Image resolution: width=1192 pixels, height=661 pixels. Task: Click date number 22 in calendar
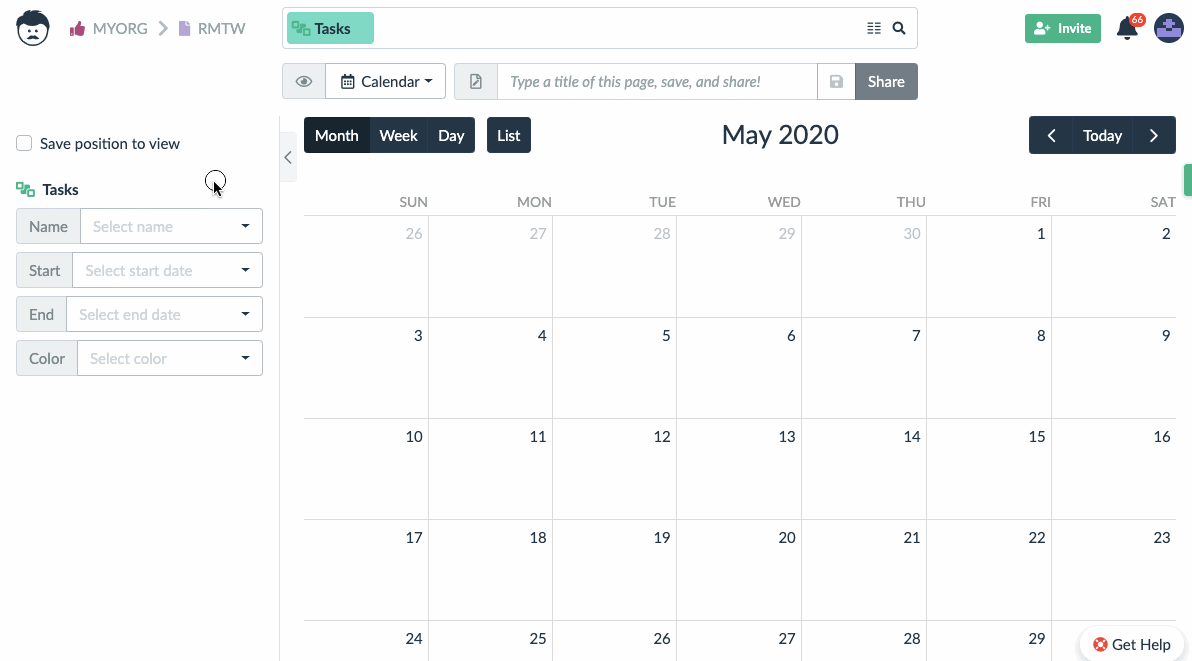click(x=1037, y=538)
